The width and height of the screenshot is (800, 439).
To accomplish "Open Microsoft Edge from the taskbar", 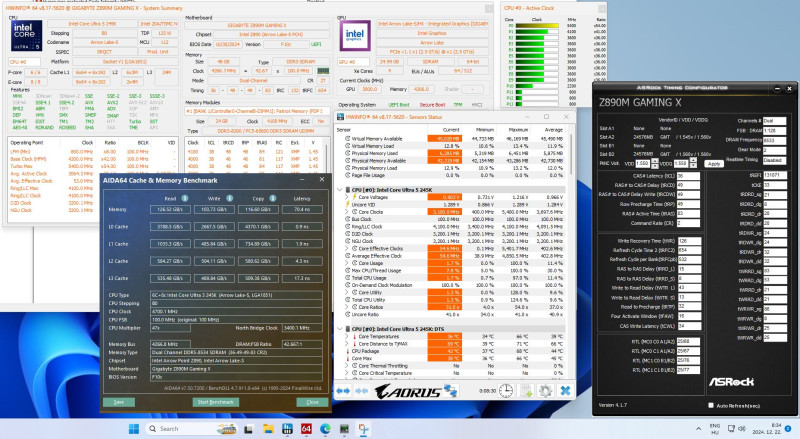I will tap(325, 429).
